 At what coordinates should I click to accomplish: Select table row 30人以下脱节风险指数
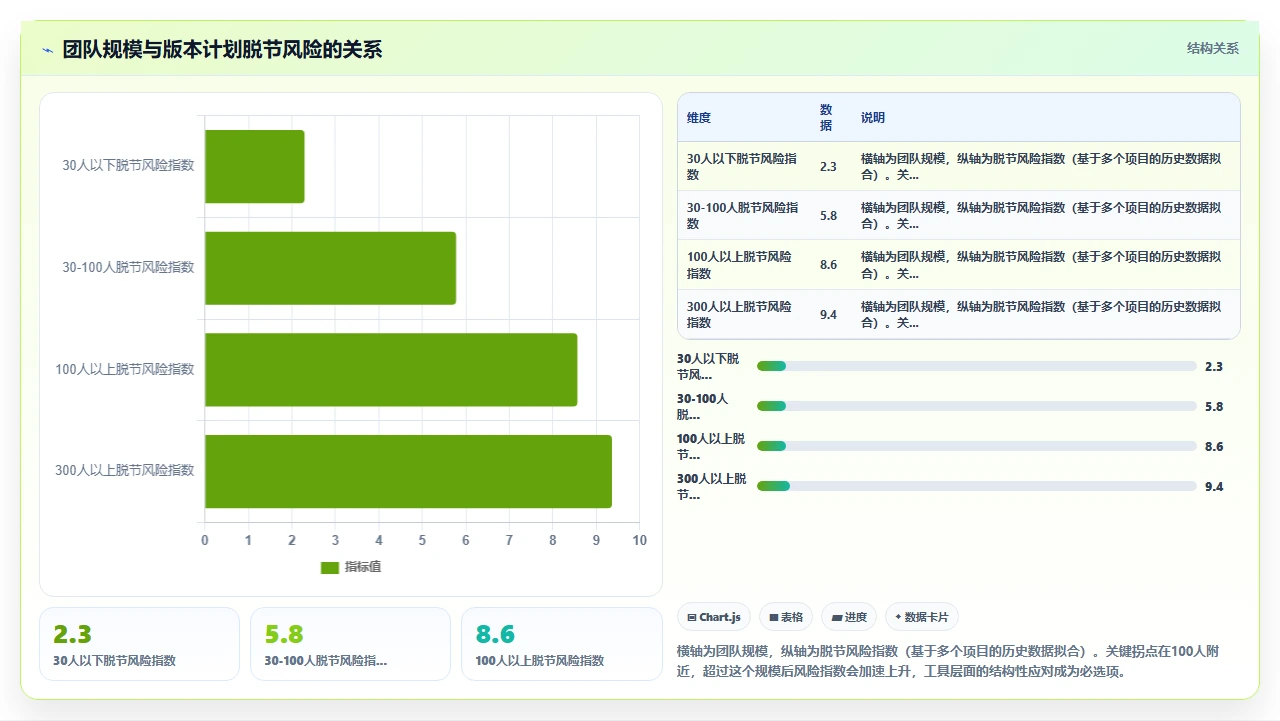pyautogui.click(x=959, y=167)
